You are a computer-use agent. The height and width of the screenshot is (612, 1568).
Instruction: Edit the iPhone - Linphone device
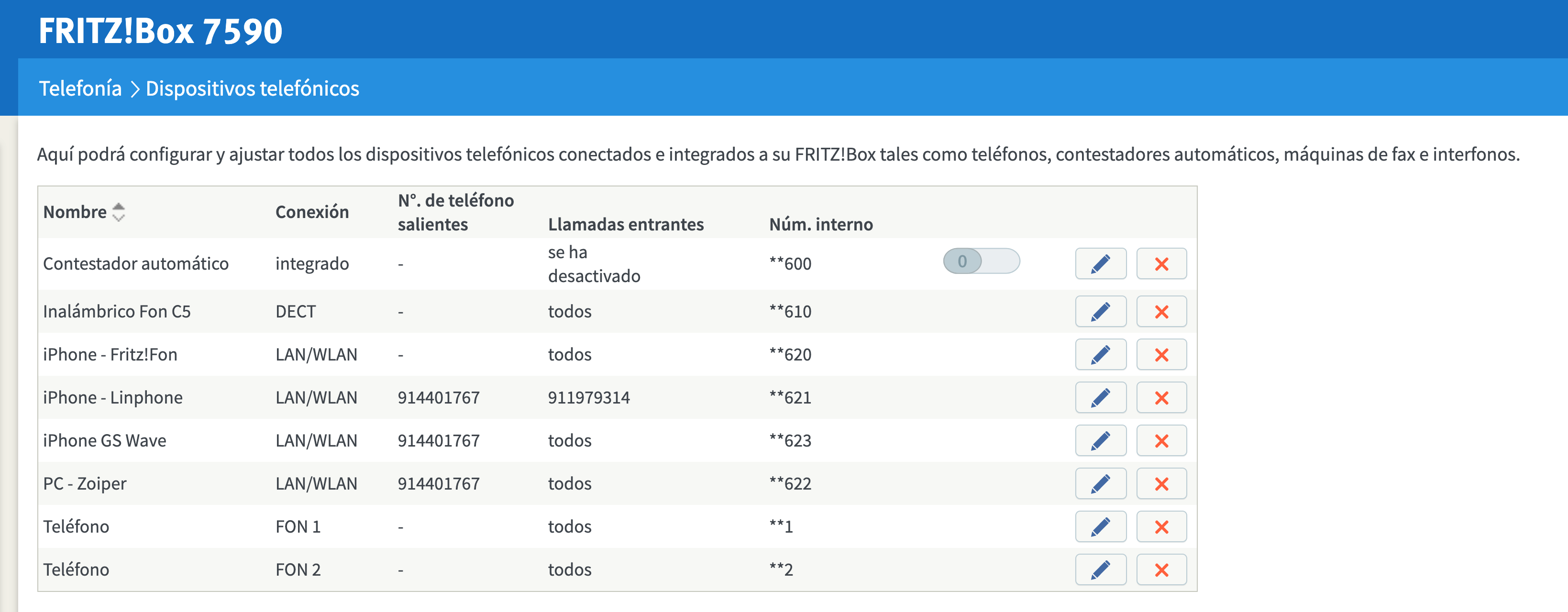pyautogui.click(x=1101, y=397)
